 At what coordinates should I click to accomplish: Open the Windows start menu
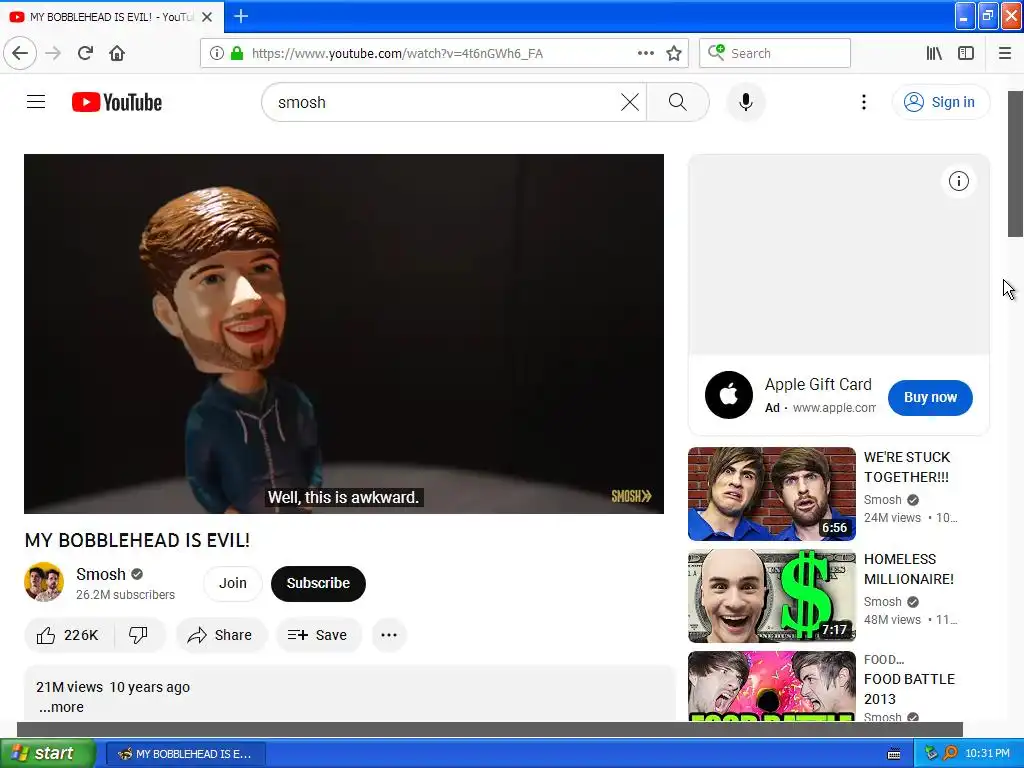point(48,753)
